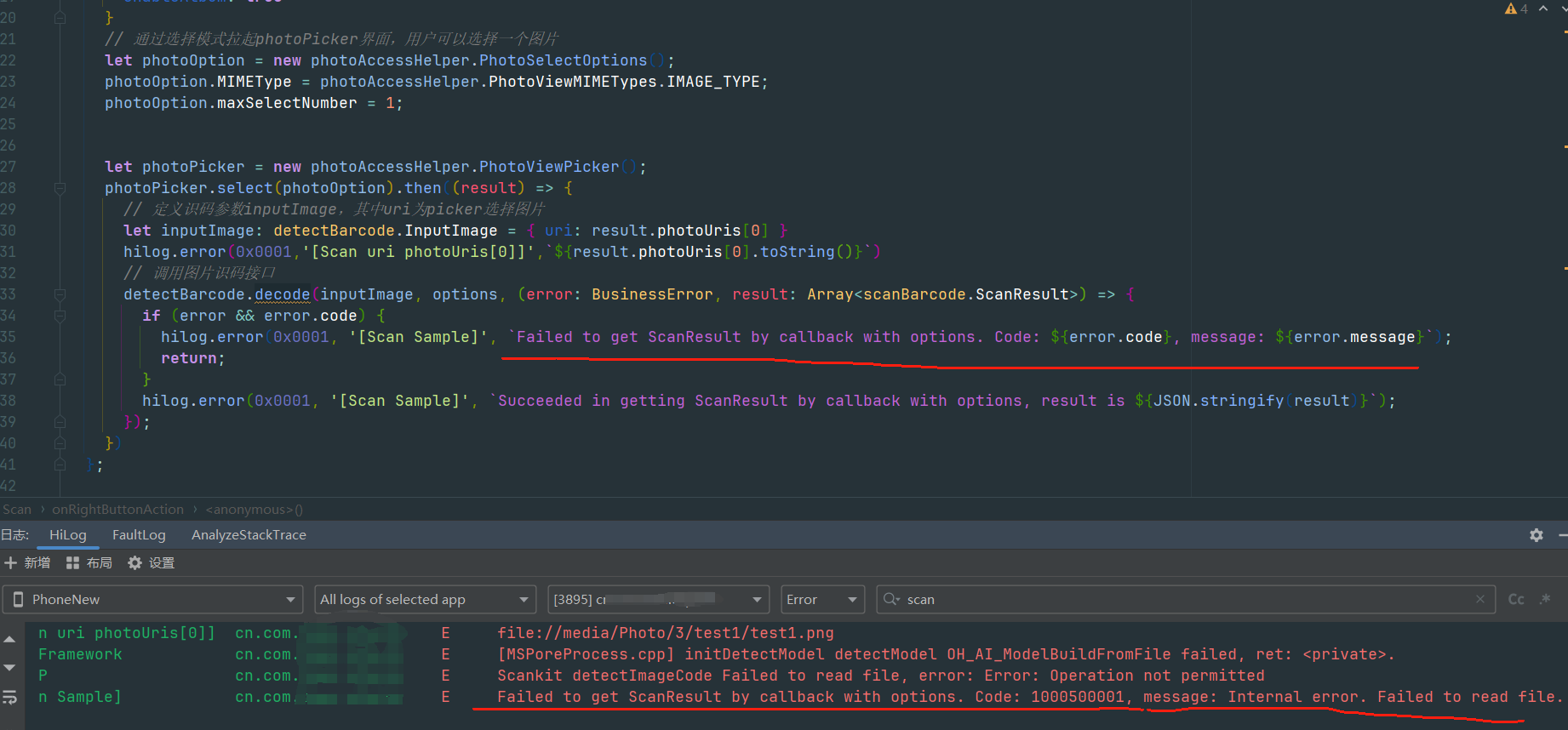Click maxSelectNumber on line 24

point(287,103)
